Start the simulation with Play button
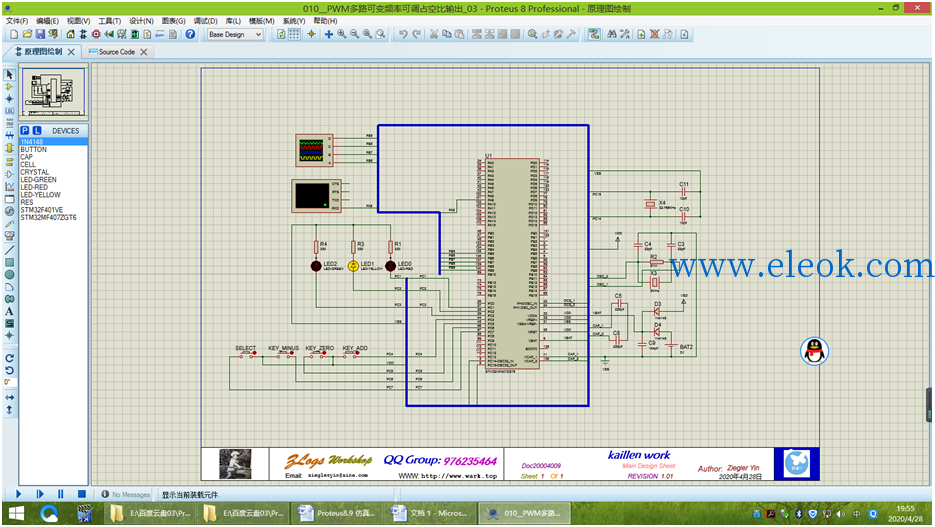The image size is (935, 527). point(18,494)
